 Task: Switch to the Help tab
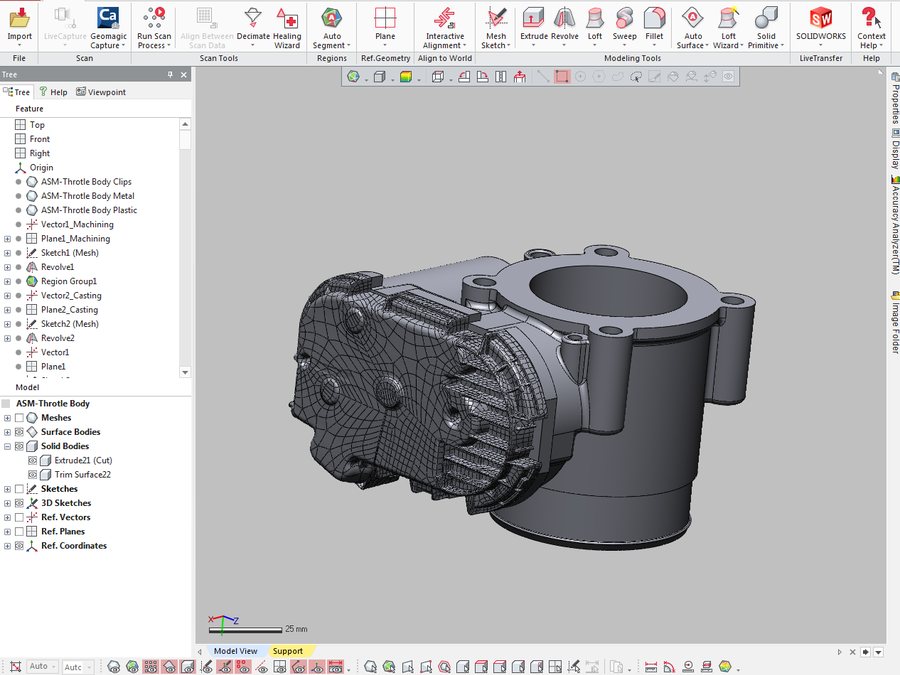(x=53, y=92)
